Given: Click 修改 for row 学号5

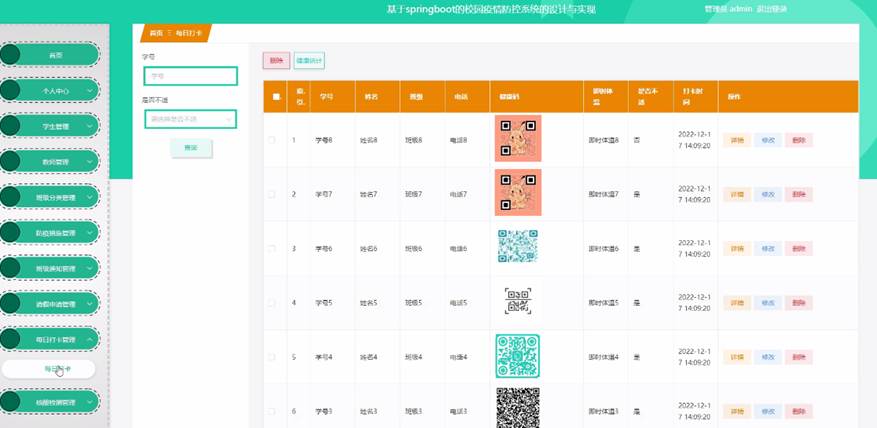Looking at the screenshot, I should point(768,303).
